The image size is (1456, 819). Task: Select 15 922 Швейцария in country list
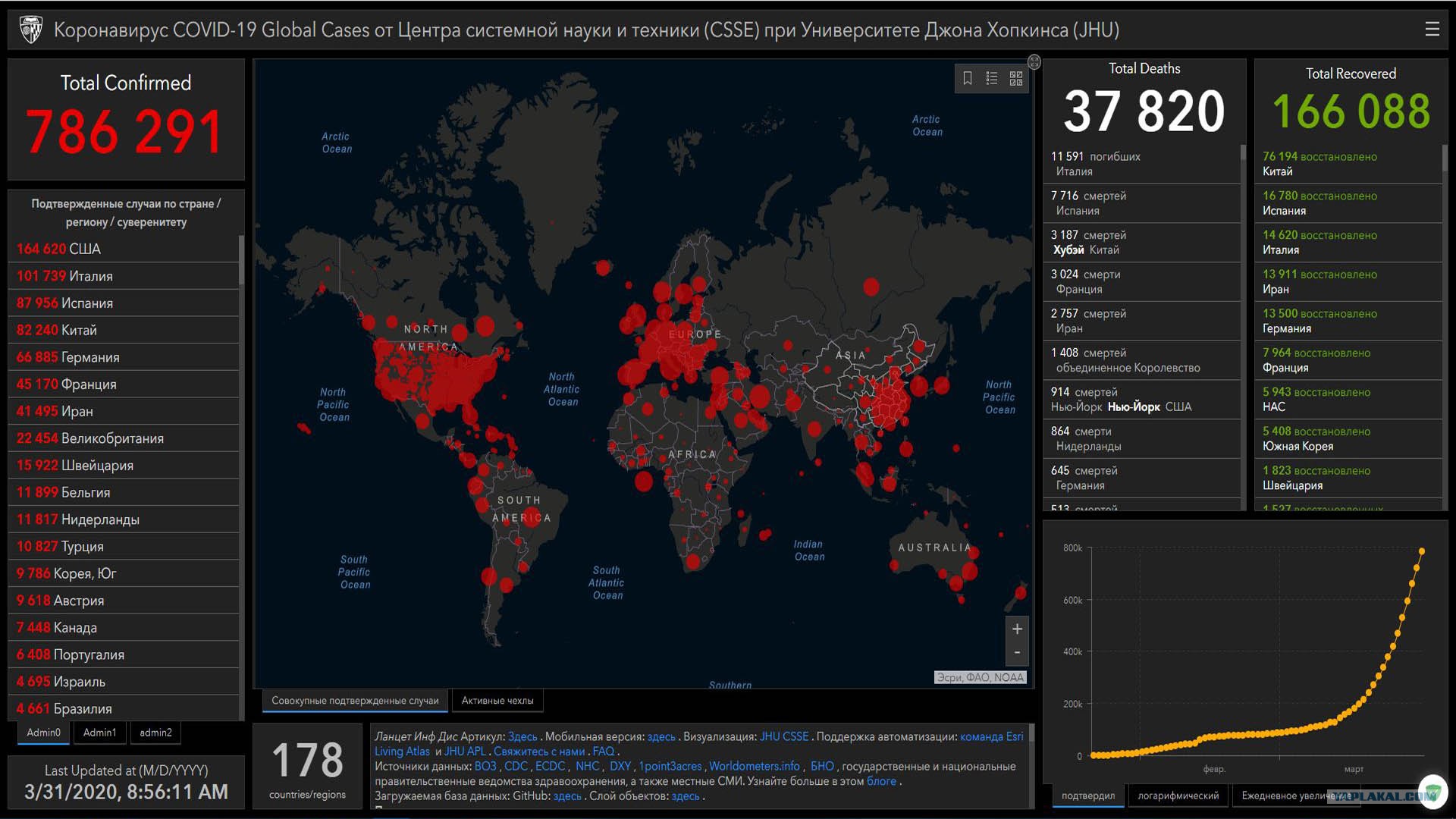(124, 466)
